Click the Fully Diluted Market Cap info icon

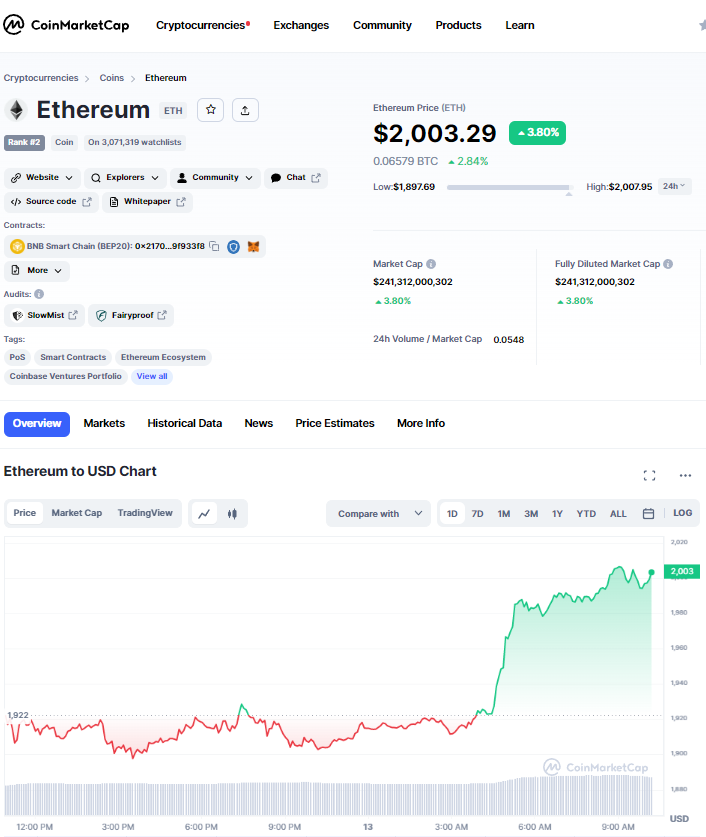[668, 264]
